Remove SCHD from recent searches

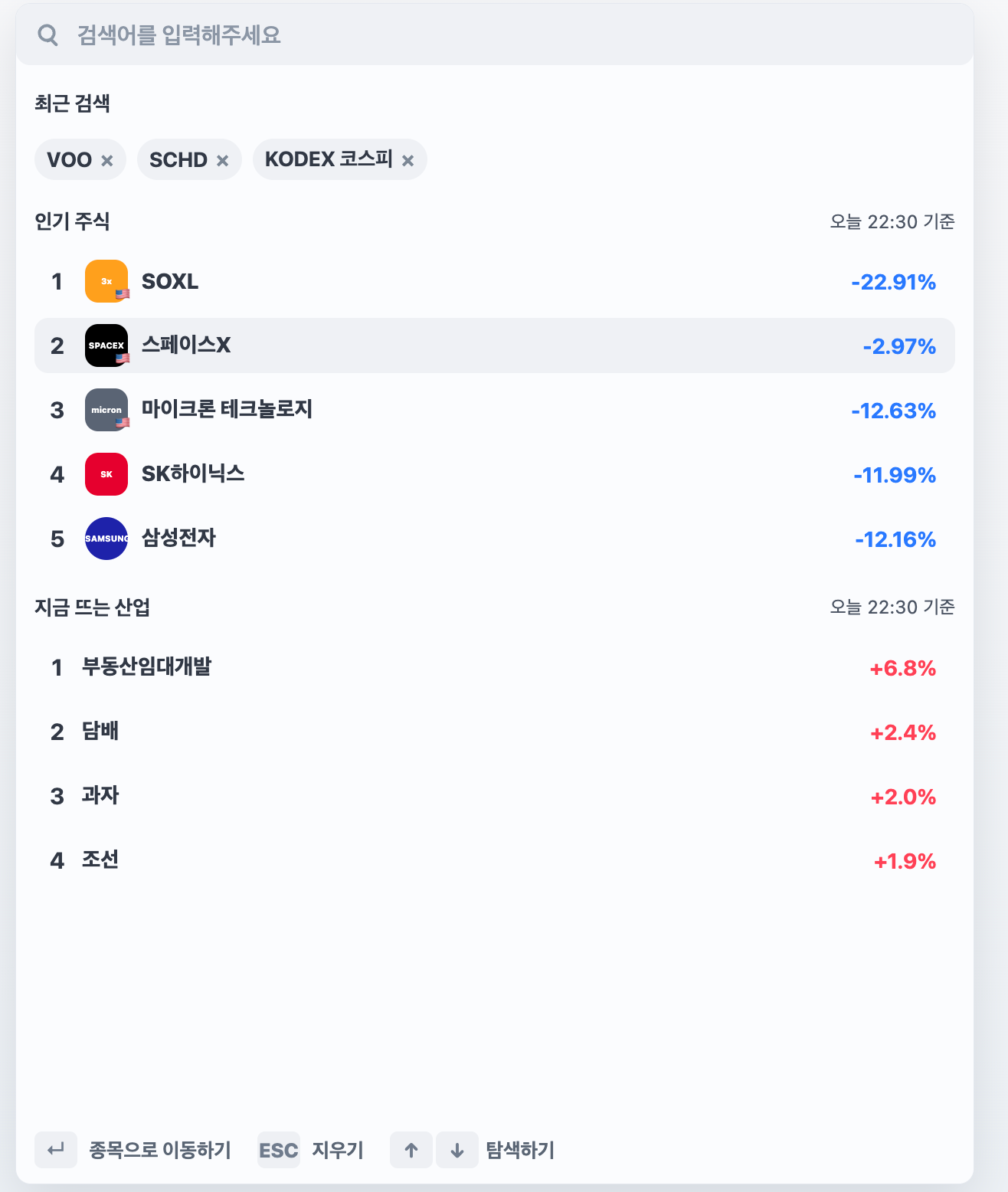223,160
